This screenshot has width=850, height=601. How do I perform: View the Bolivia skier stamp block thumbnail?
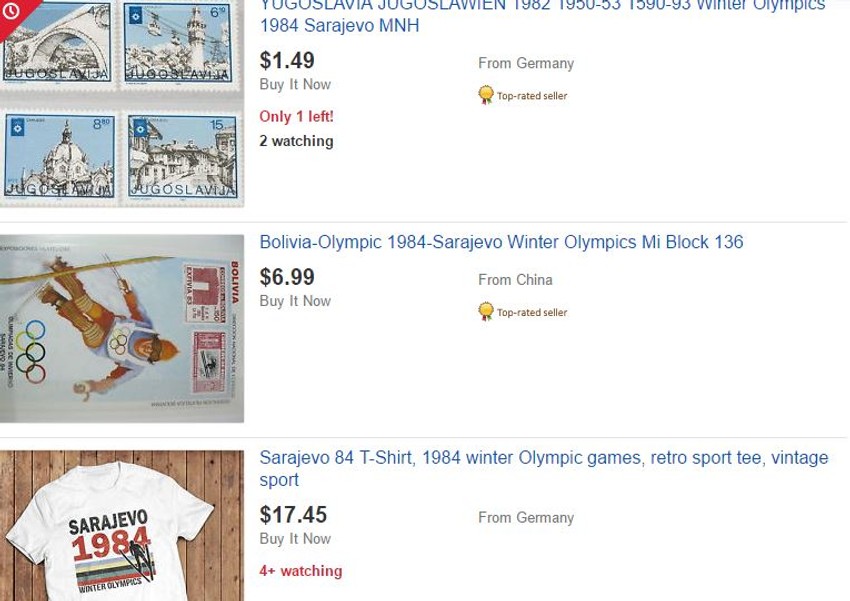click(x=122, y=328)
